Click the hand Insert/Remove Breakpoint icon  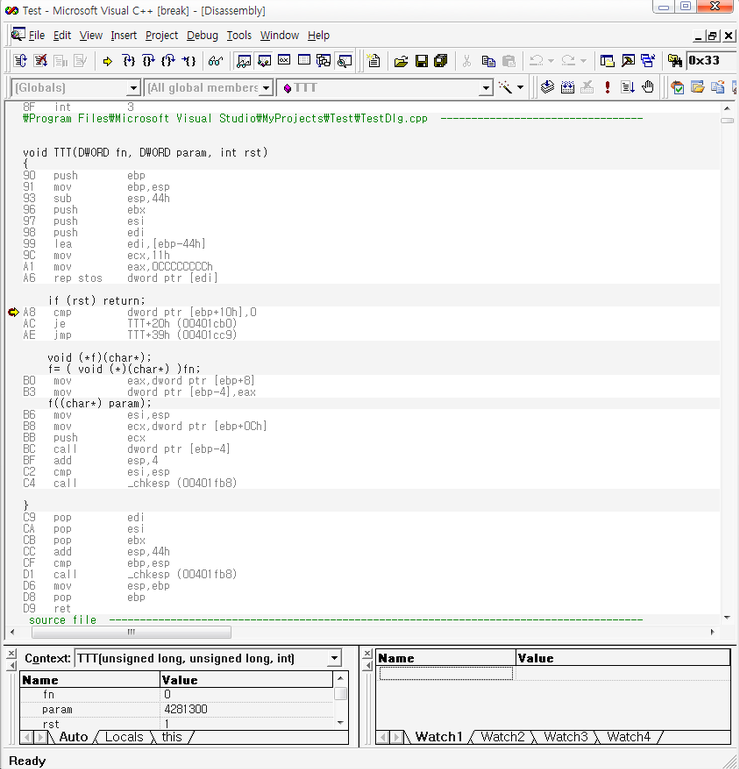point(648,88)
